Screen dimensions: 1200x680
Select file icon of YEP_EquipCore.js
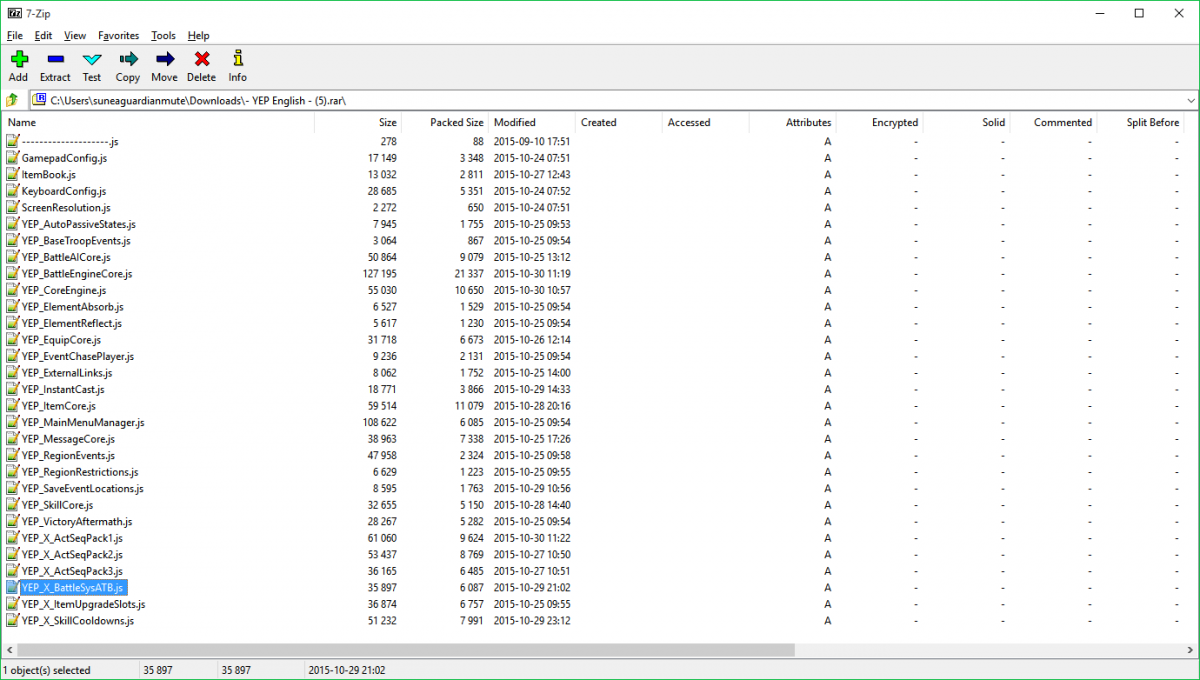[12, 339]
